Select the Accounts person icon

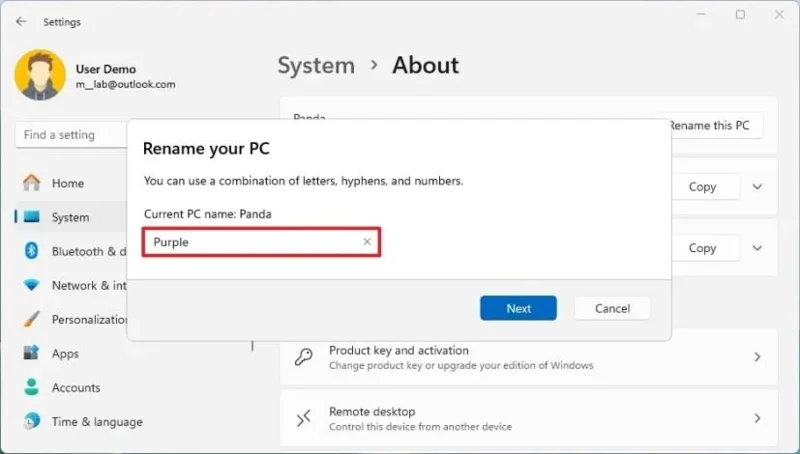pyautogui.click(x=31, y=387)
